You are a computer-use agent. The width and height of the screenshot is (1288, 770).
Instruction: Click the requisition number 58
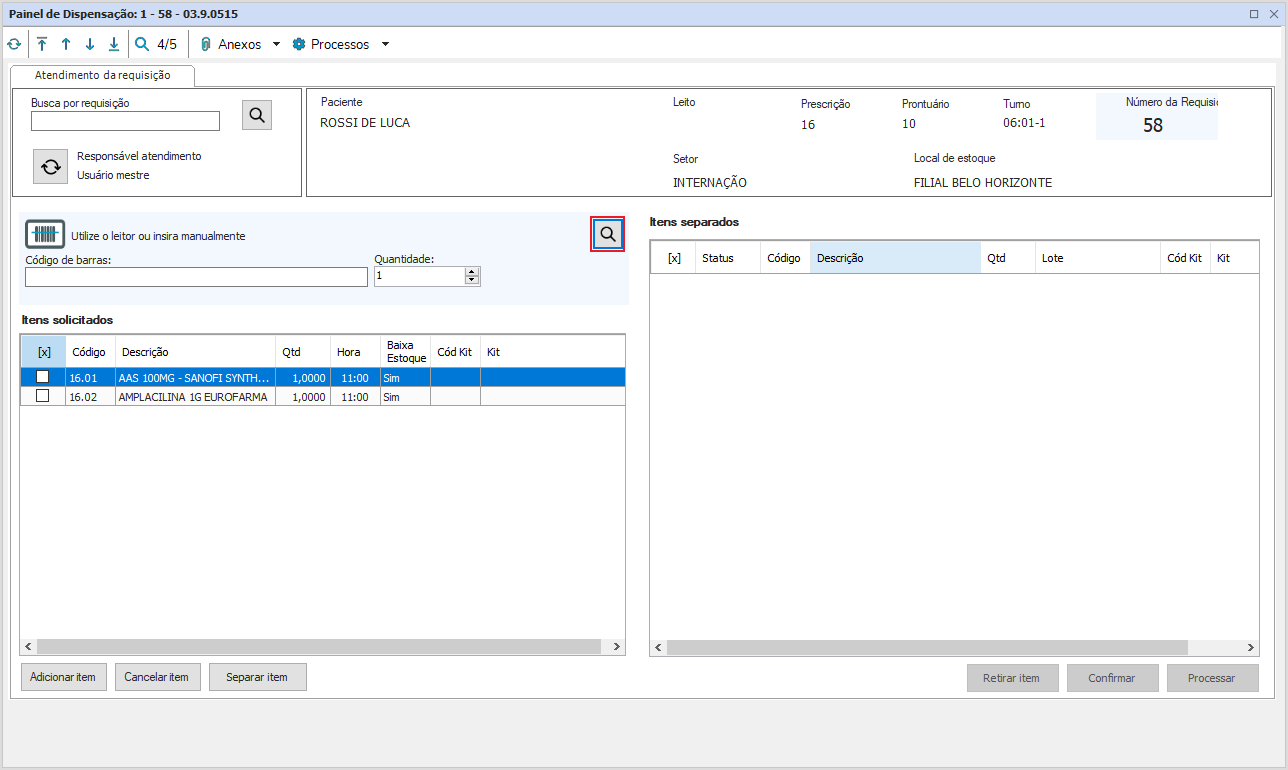point(1153,126)
